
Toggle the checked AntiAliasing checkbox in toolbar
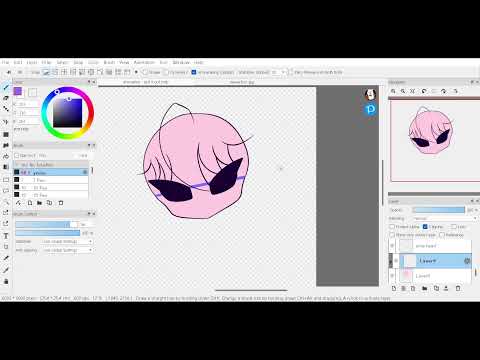[x=194, y=72]
